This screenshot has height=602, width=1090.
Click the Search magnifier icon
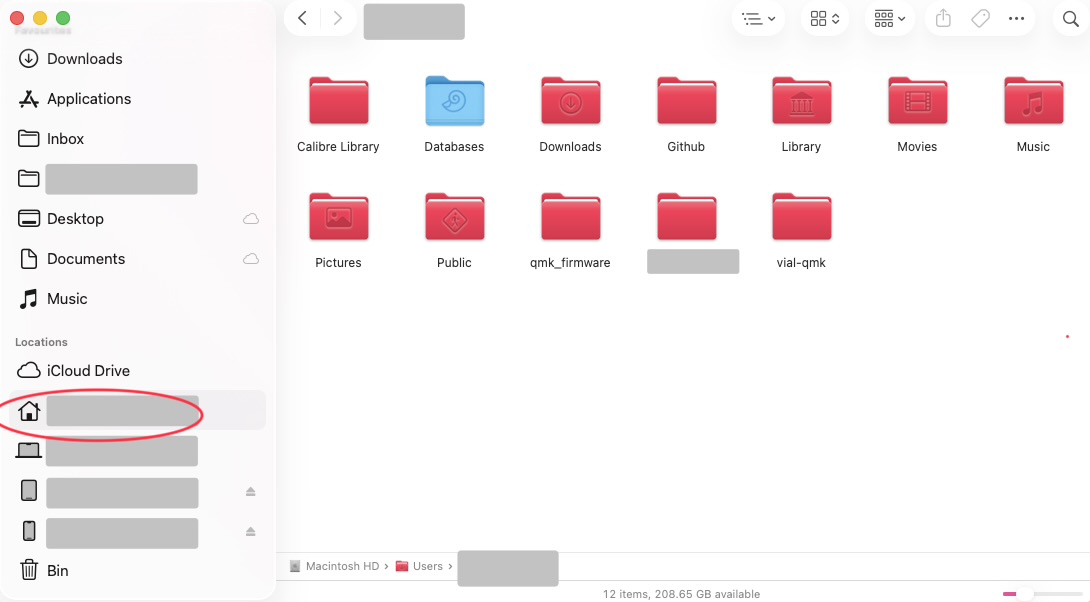1070,19
